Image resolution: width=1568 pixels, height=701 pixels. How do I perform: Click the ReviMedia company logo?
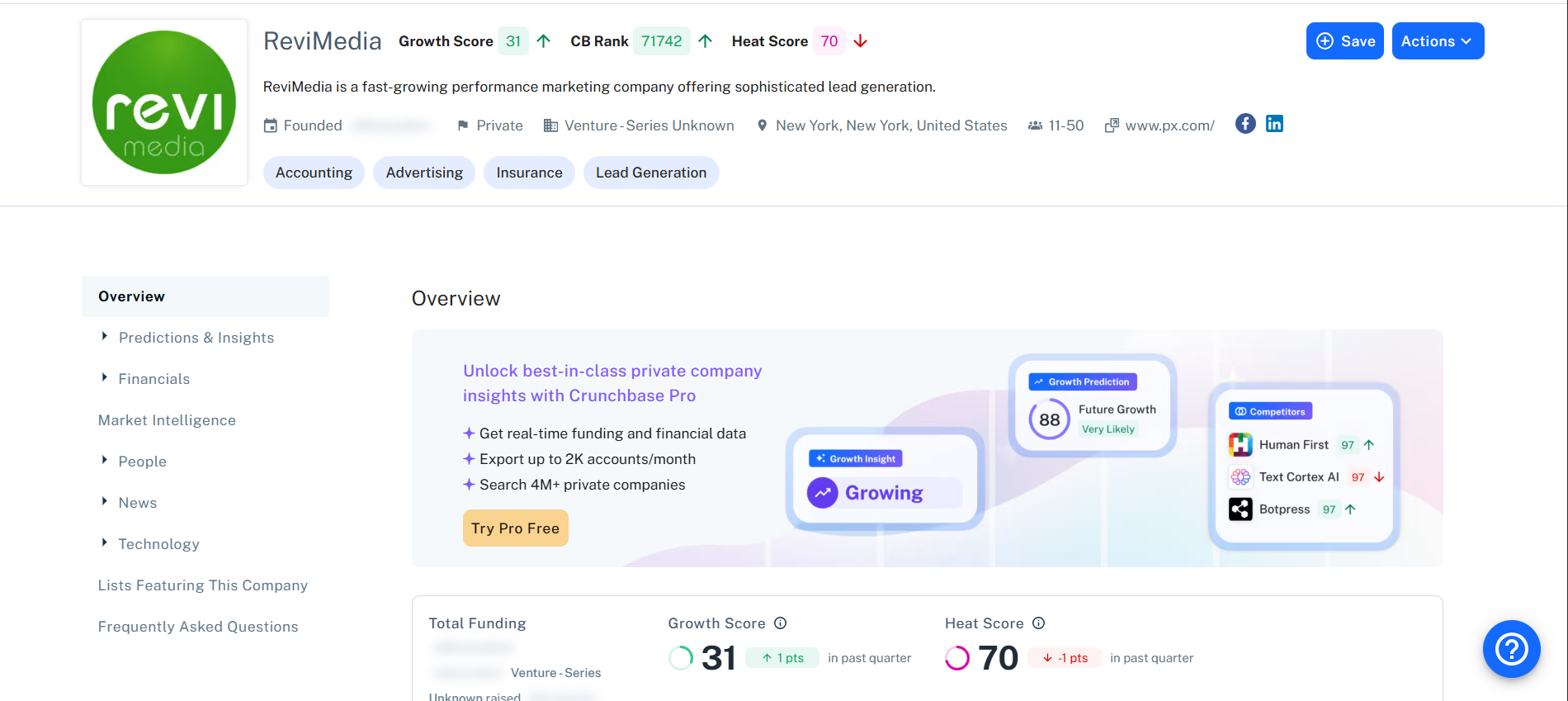click(x=164, y=102)
